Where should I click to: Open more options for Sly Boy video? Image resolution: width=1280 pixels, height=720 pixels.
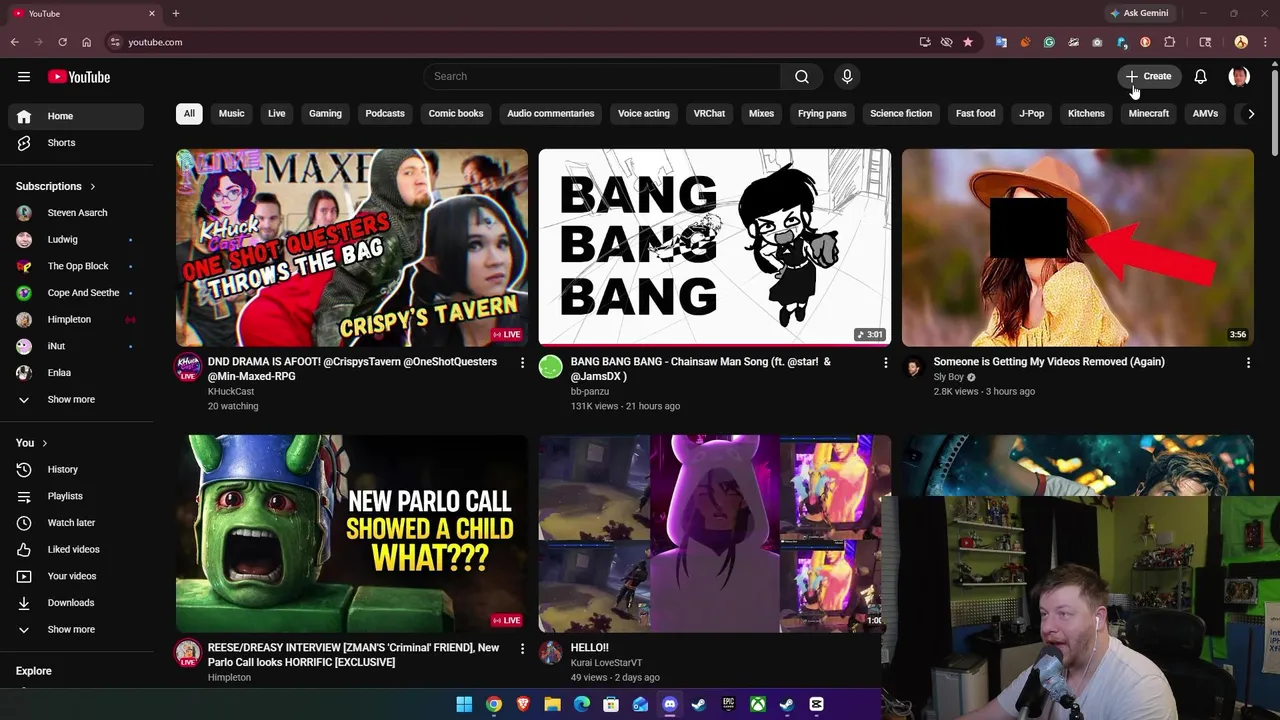point(1248,363)
